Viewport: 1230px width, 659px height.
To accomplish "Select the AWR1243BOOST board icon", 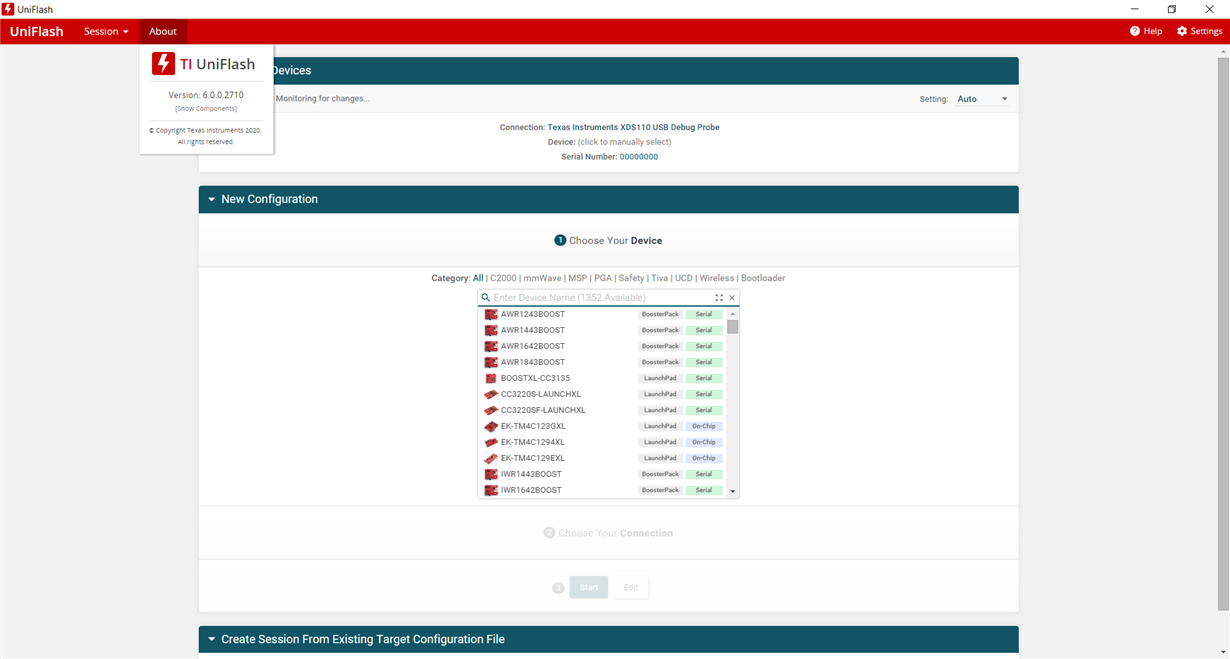I will coord(491,314).
